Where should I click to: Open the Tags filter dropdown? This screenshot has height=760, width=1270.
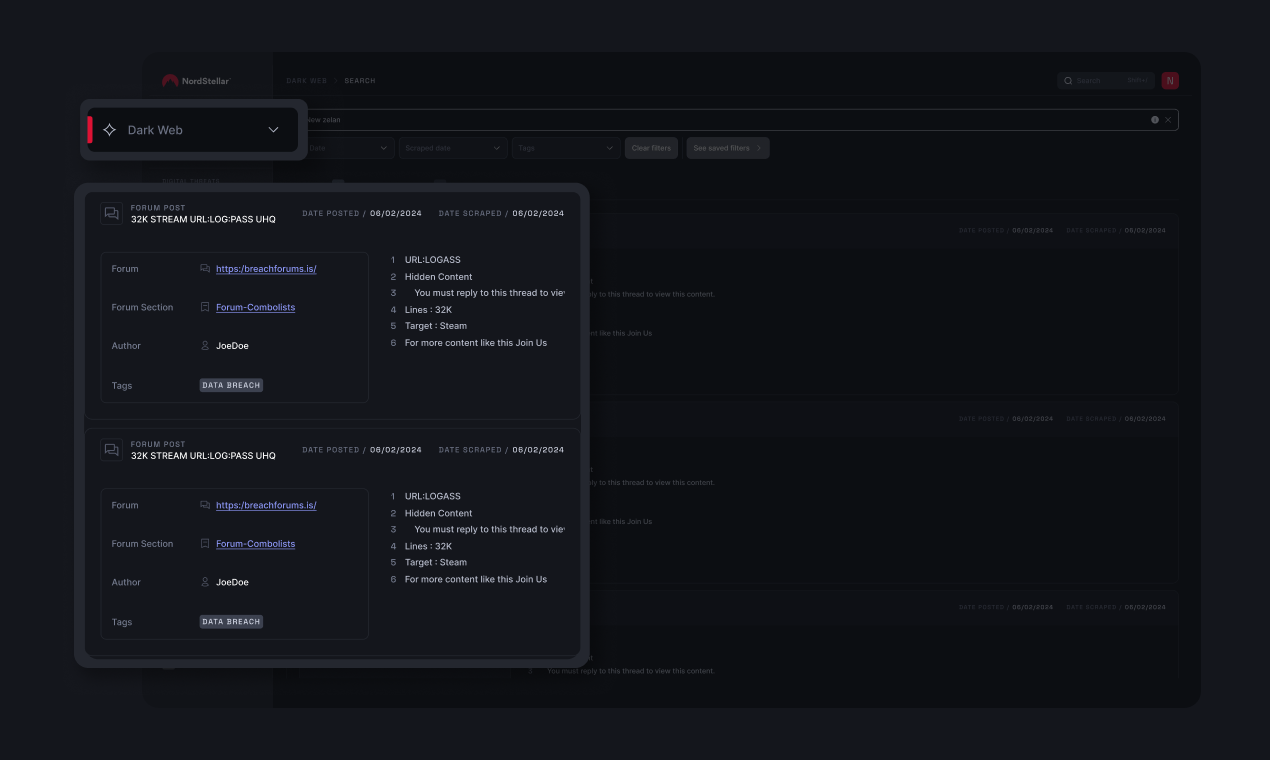pos(566,148)
